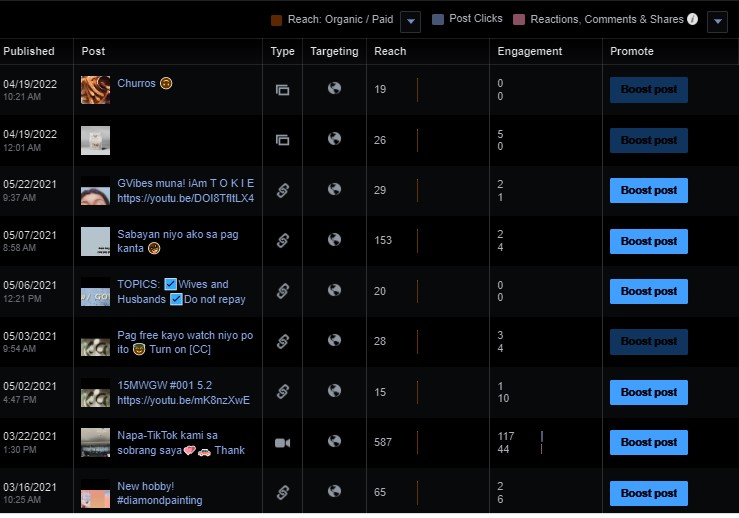739x518 pixels.
Task: Sort posts by Published column header
Action: point(29,51)
